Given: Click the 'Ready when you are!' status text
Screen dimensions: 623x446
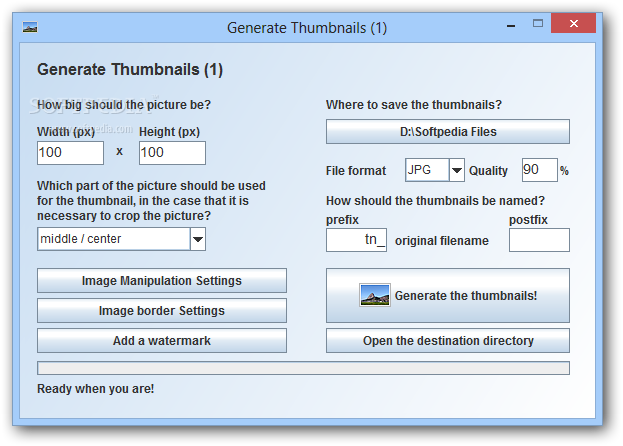Looking at the screenshot, I should [x=95, y=389].
